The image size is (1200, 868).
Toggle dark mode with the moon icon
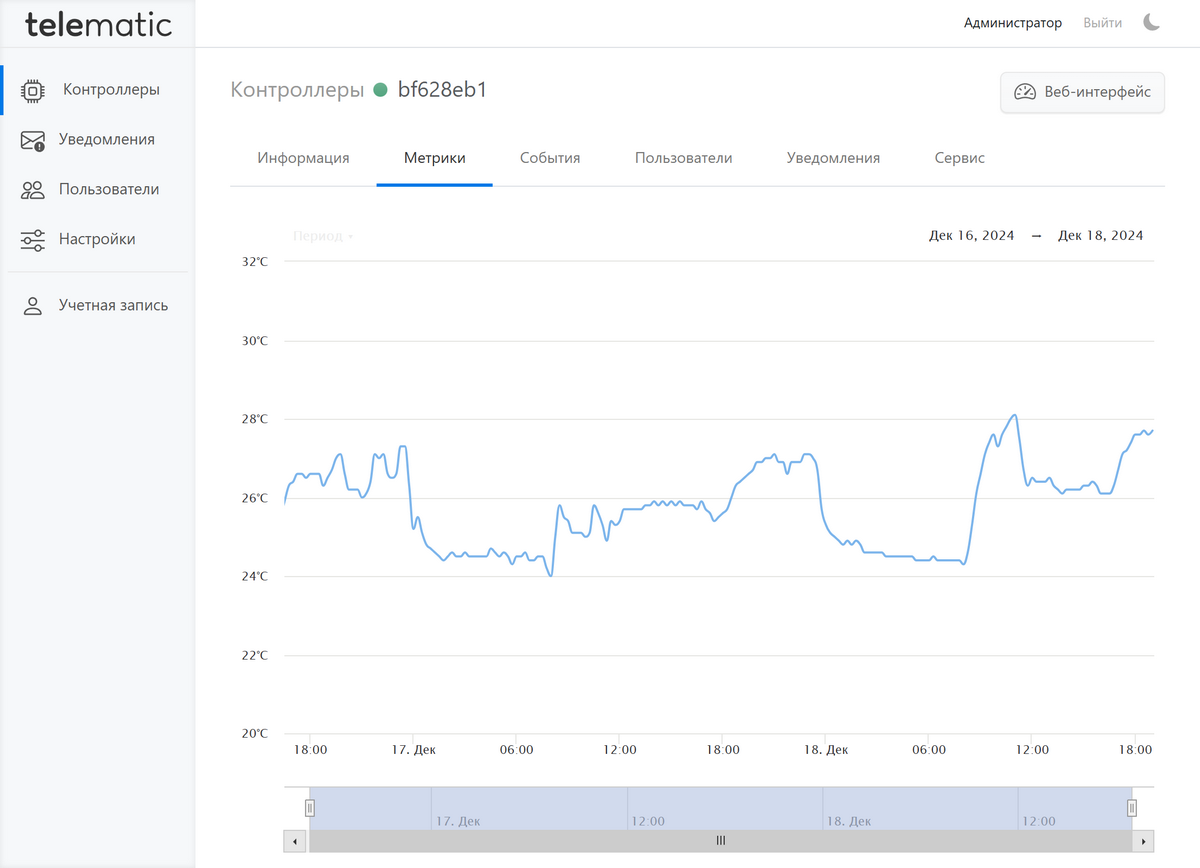(1152, 22)
